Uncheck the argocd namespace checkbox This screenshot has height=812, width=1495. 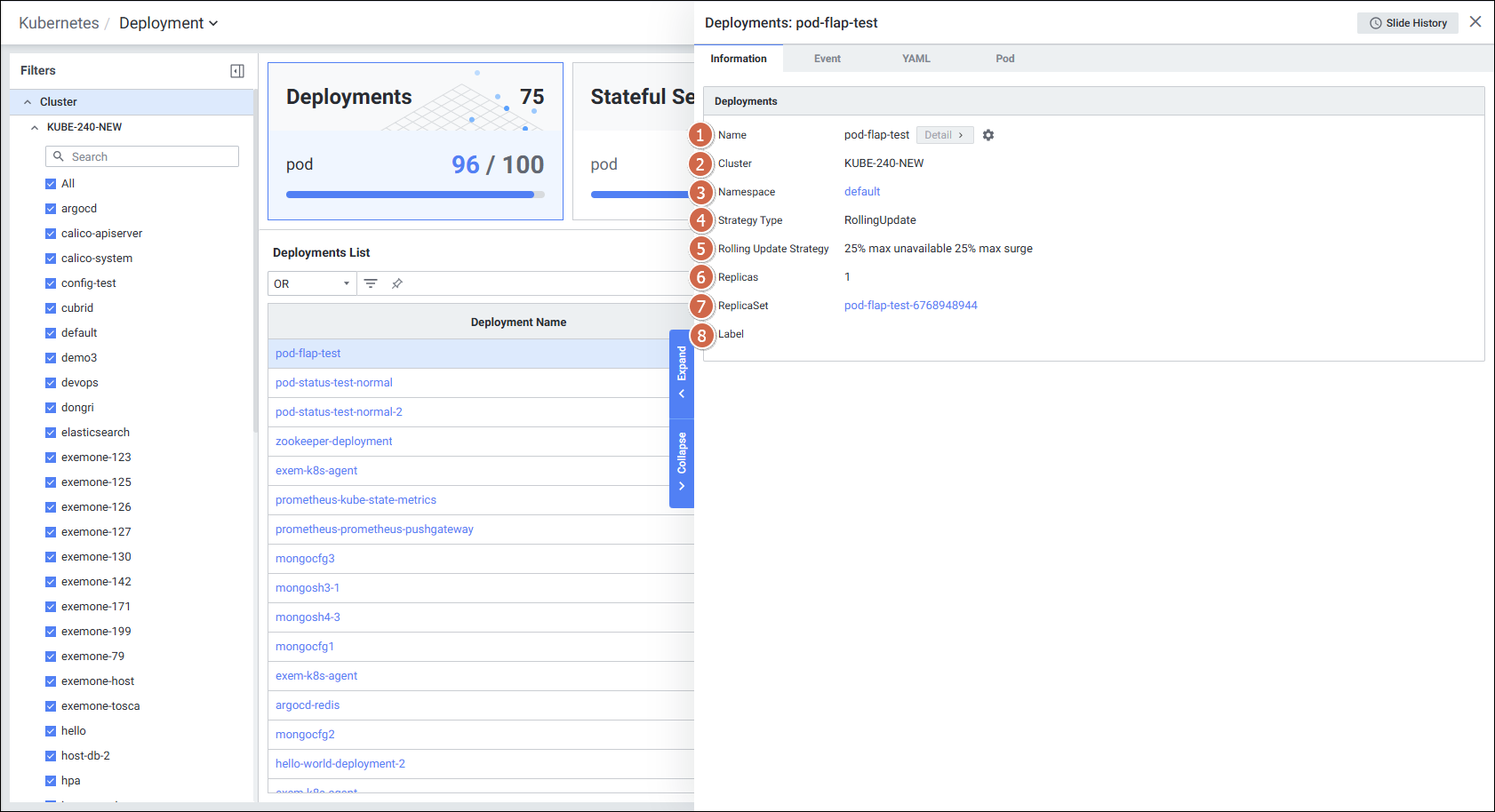pos(51,209)
